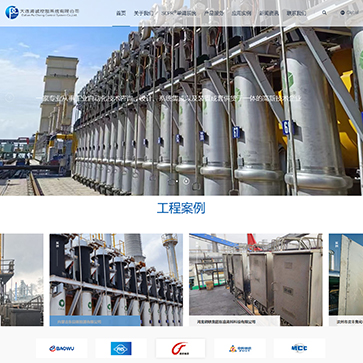Click the blue AIG partner logo
The height and width of the screenshot is (363, 363).
click(x=121, y=348)
